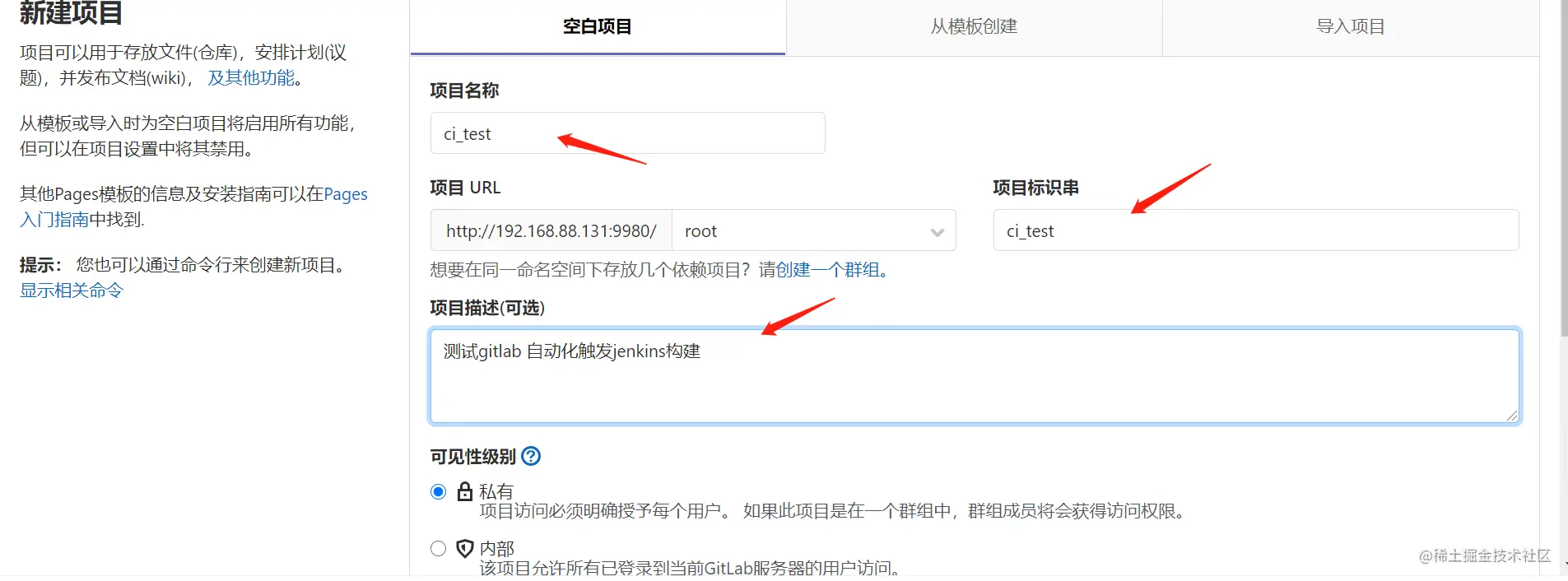Screen dimensions: 1568x581
Task: Click the 内部 visibility label text
Action: (496, 548)
